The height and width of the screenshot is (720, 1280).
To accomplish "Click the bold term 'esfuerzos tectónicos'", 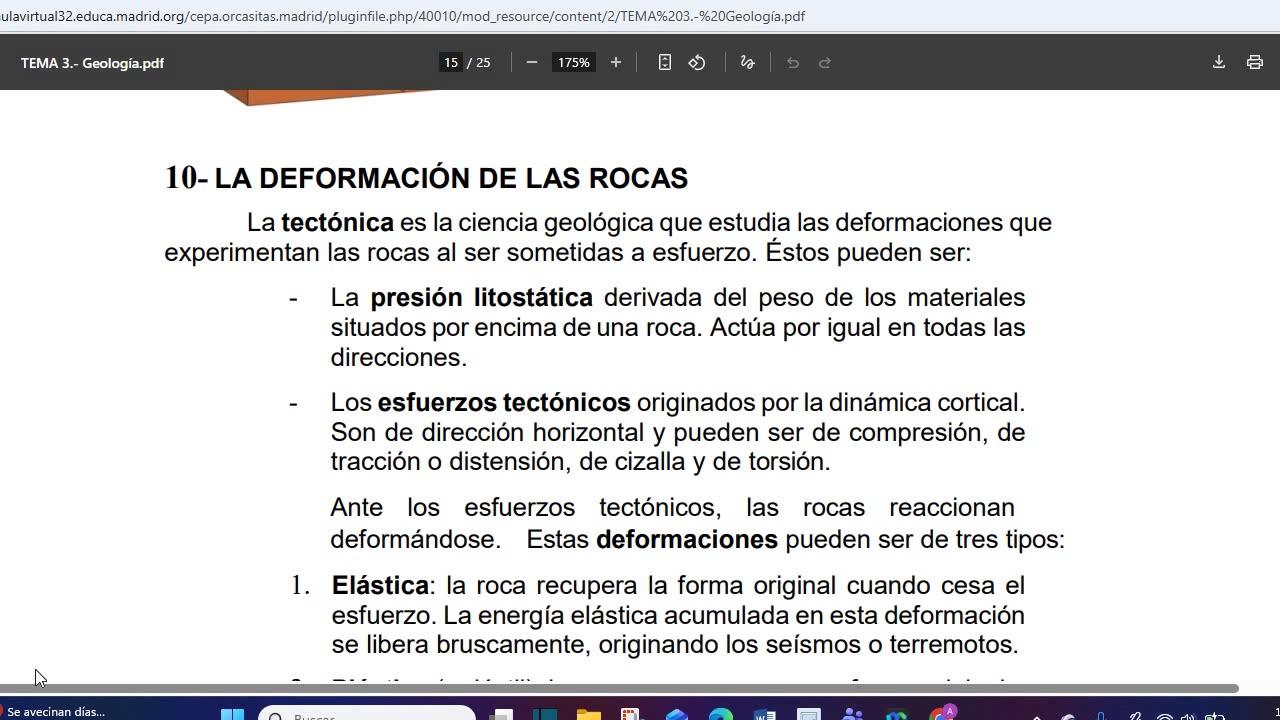I will [x=504, y=402].
